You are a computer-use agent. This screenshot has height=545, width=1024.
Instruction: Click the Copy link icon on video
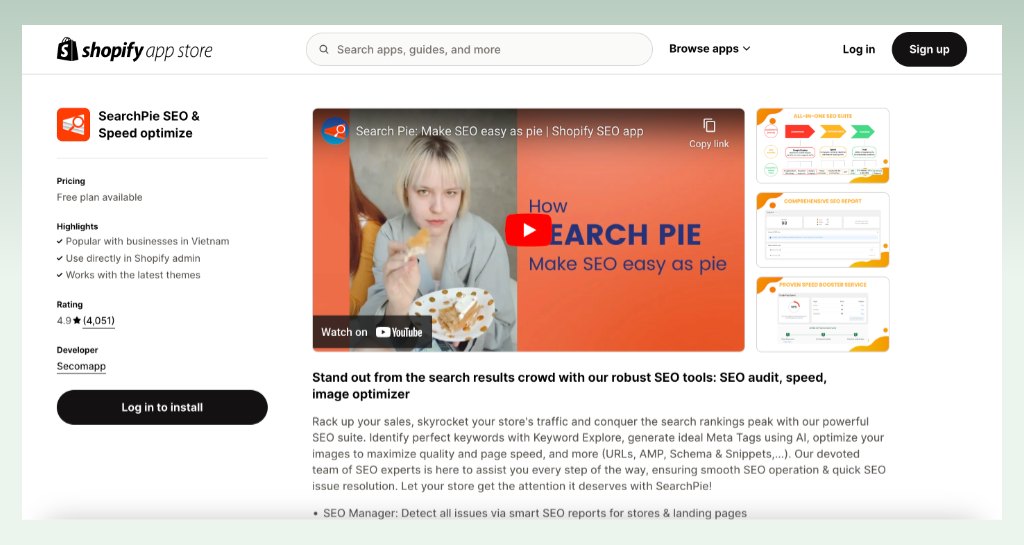709,125
